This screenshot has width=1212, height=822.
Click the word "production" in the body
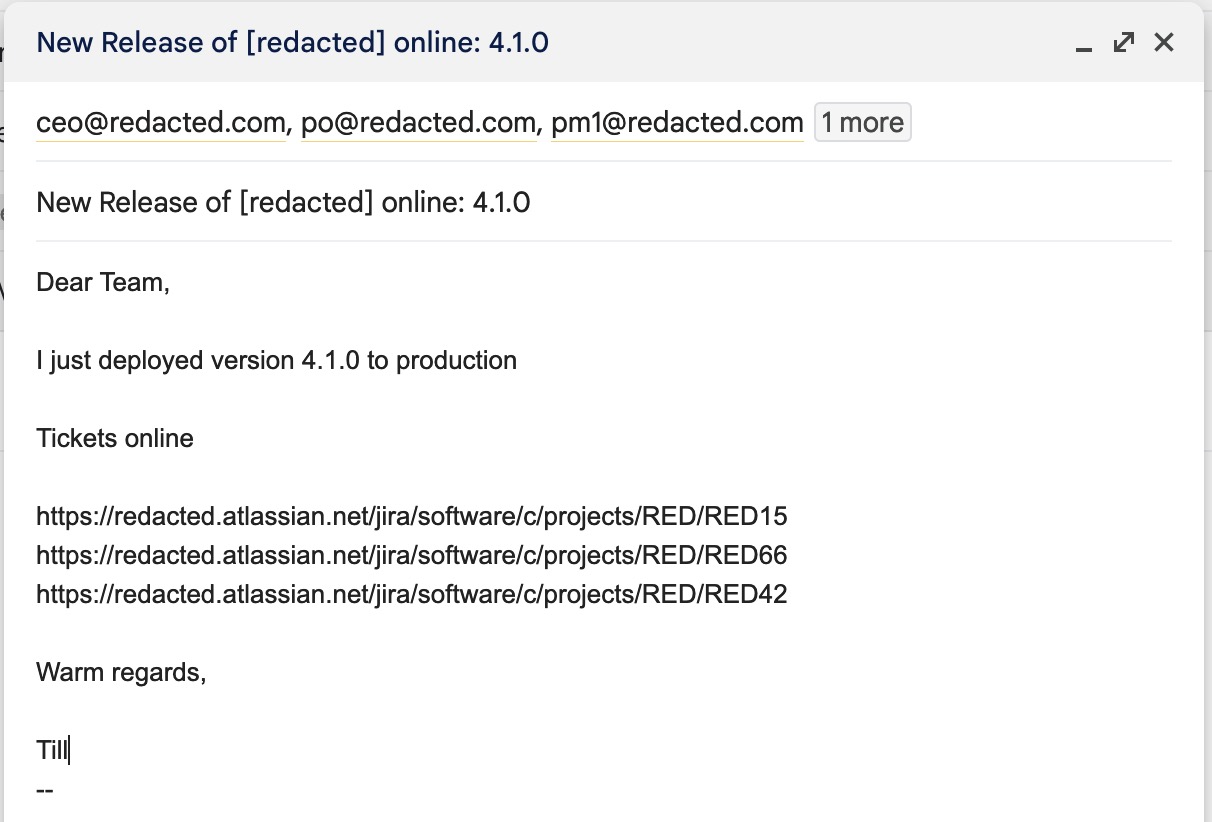[456, 360]
